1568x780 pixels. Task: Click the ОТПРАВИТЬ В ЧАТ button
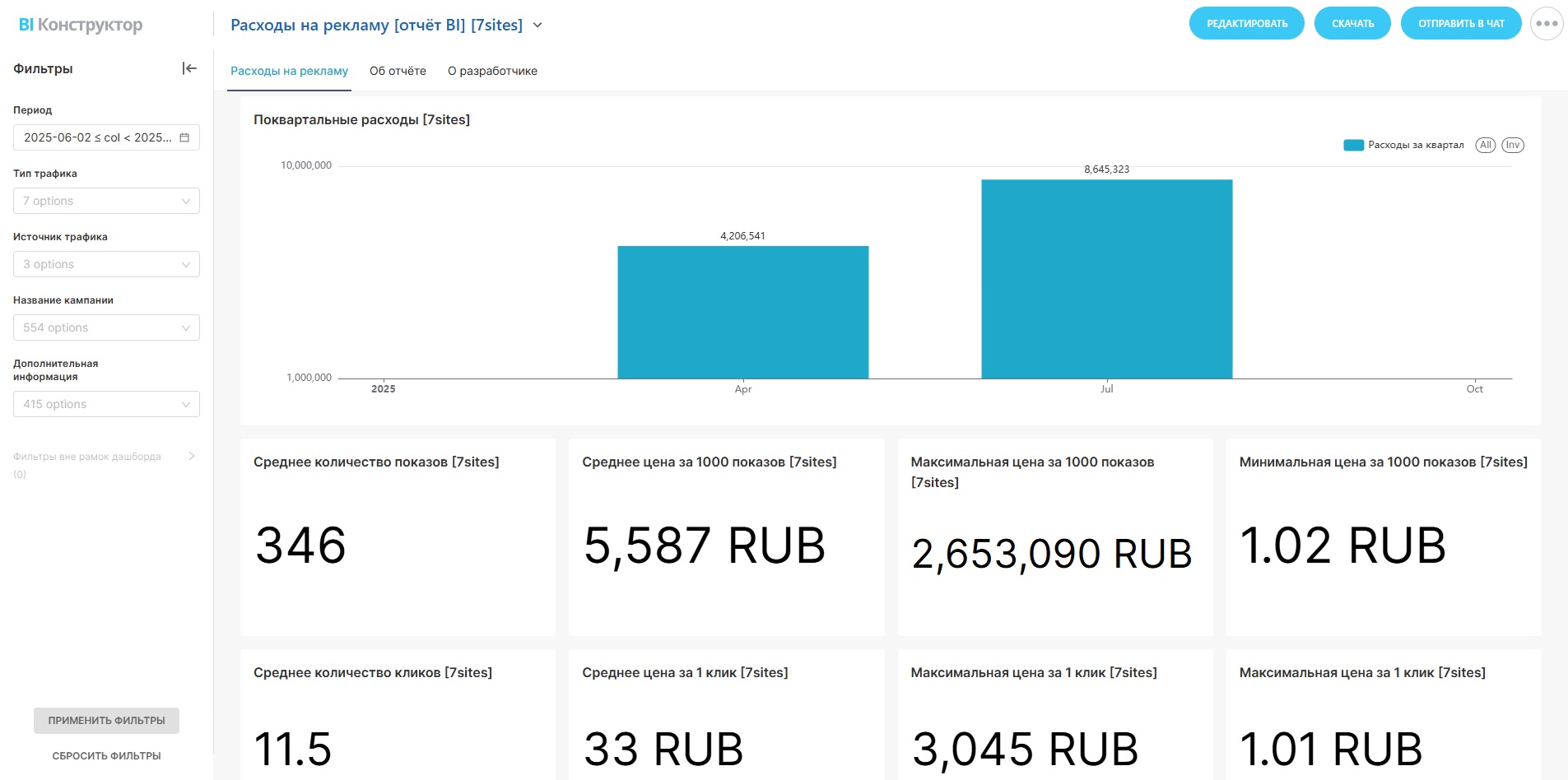click(1461, 23)
